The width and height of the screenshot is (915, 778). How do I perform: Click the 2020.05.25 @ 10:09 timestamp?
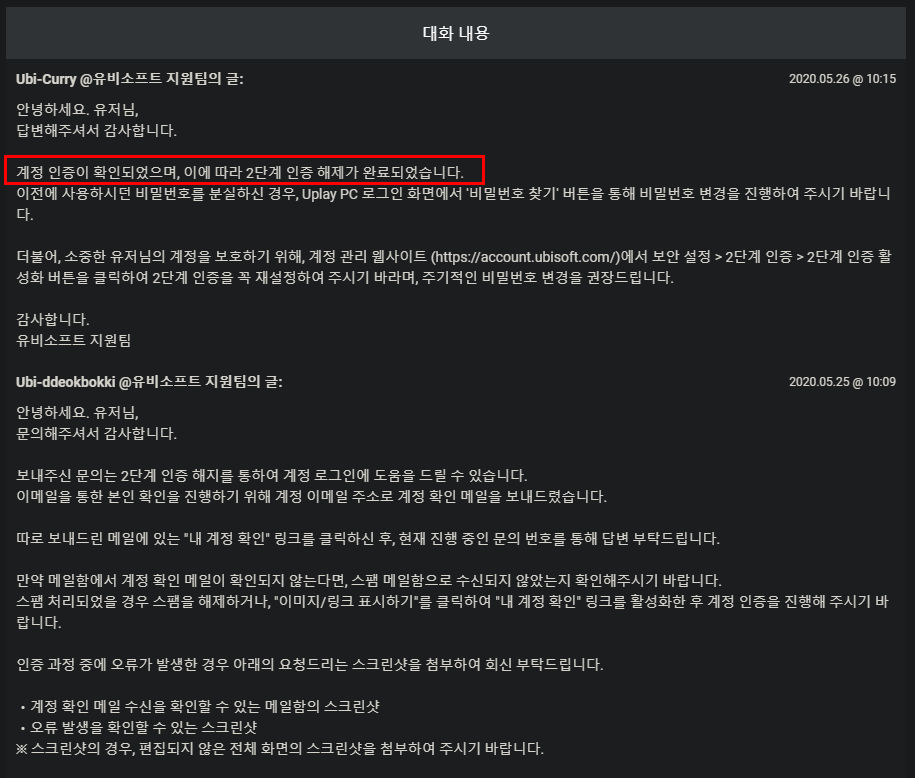(842, 382)
